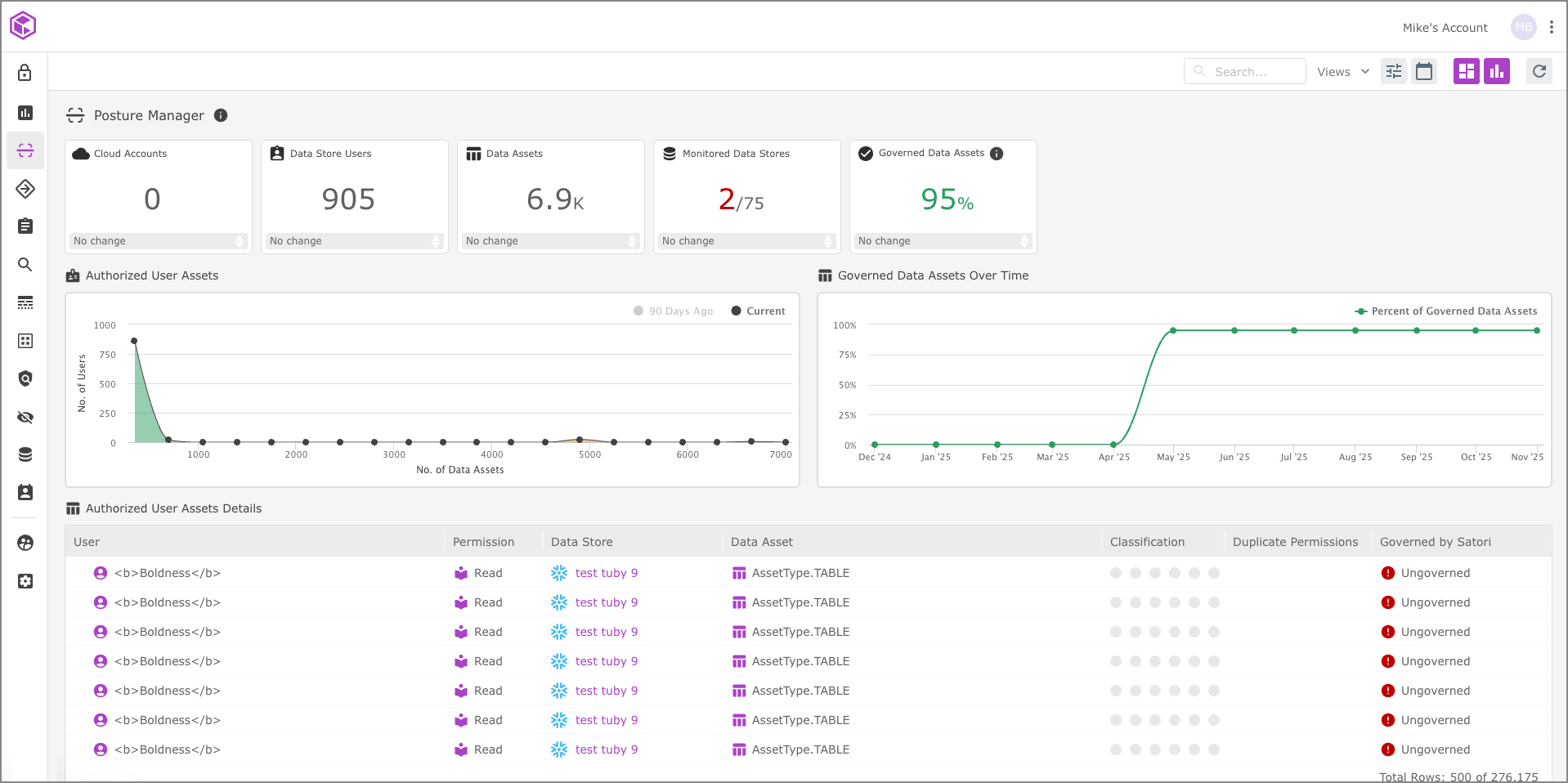Open the first test tuby 9 link
The width and height of the screenshot is (1568, 783).
click(606, 573)
